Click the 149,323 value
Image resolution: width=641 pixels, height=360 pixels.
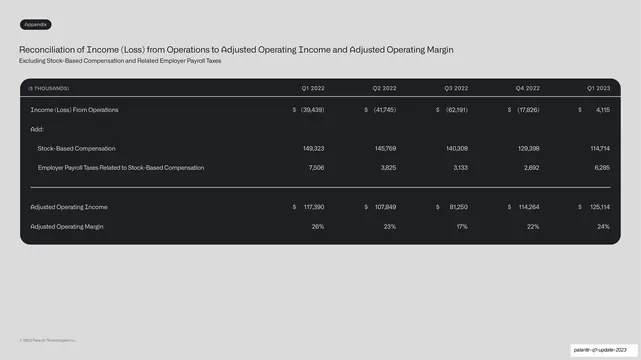(x=314, y=149)
